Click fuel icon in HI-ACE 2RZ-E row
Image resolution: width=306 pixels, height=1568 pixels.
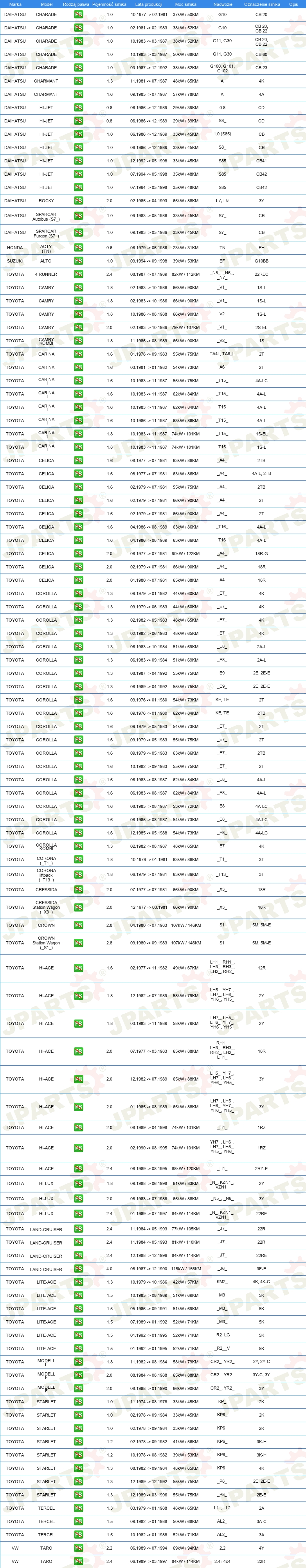point(79,1169)
